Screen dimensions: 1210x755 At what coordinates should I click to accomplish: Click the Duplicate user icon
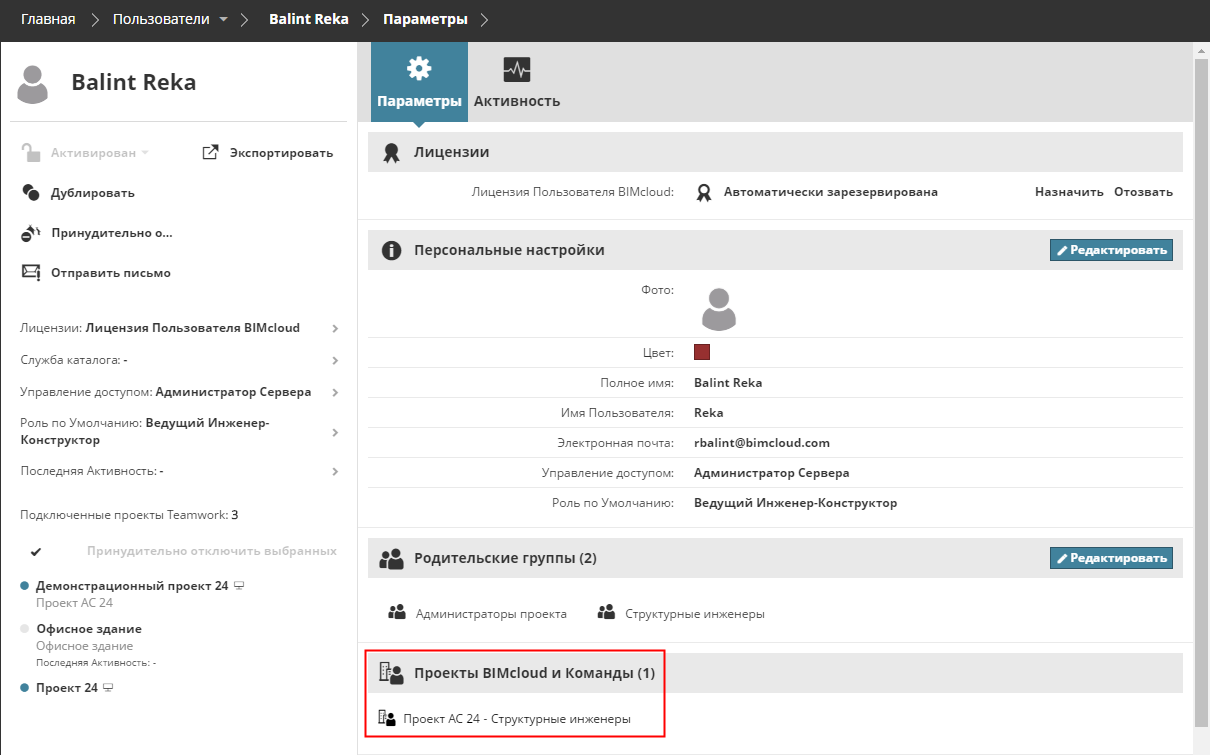(31, 193)
